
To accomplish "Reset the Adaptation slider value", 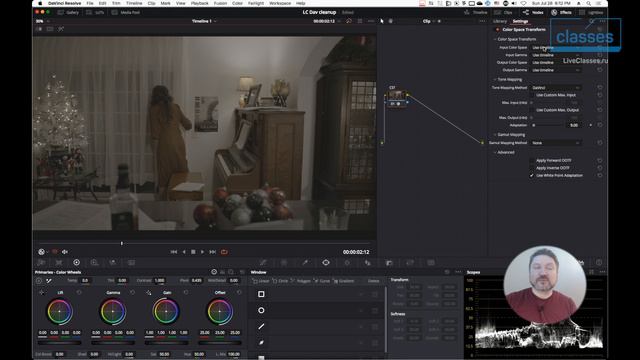I will coord(600,125).
